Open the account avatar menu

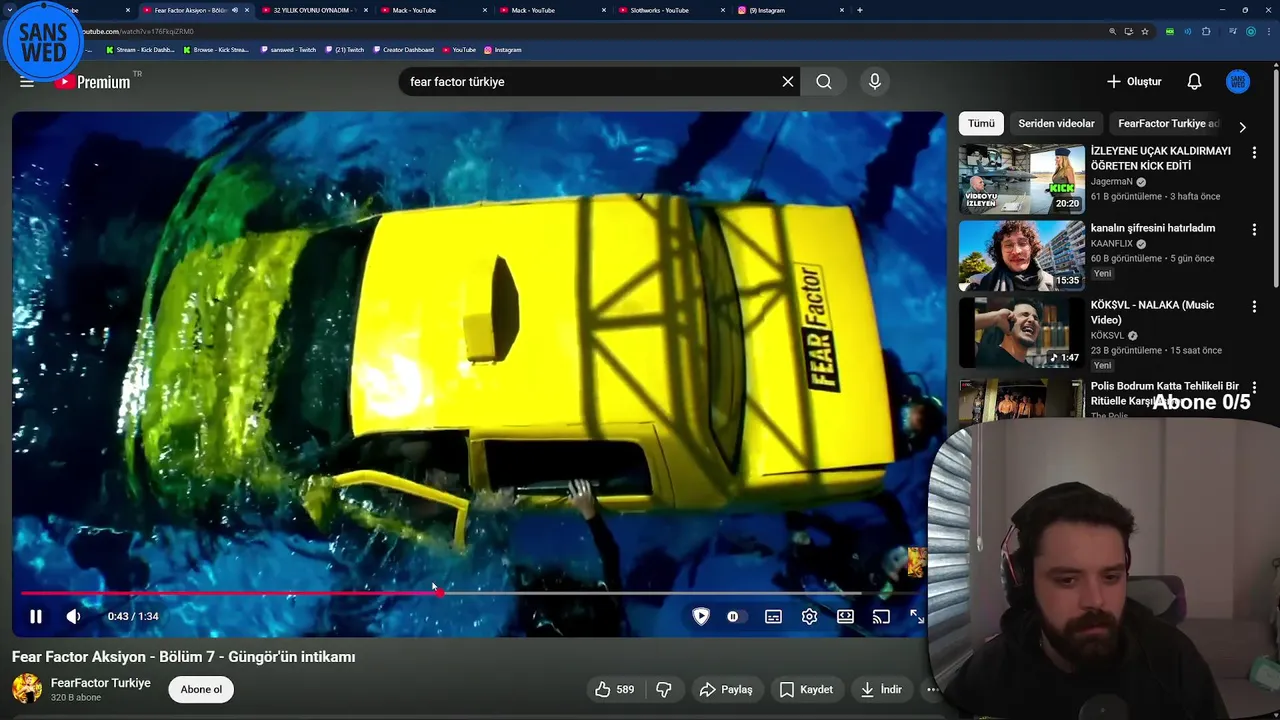(x=1238, y=82)
